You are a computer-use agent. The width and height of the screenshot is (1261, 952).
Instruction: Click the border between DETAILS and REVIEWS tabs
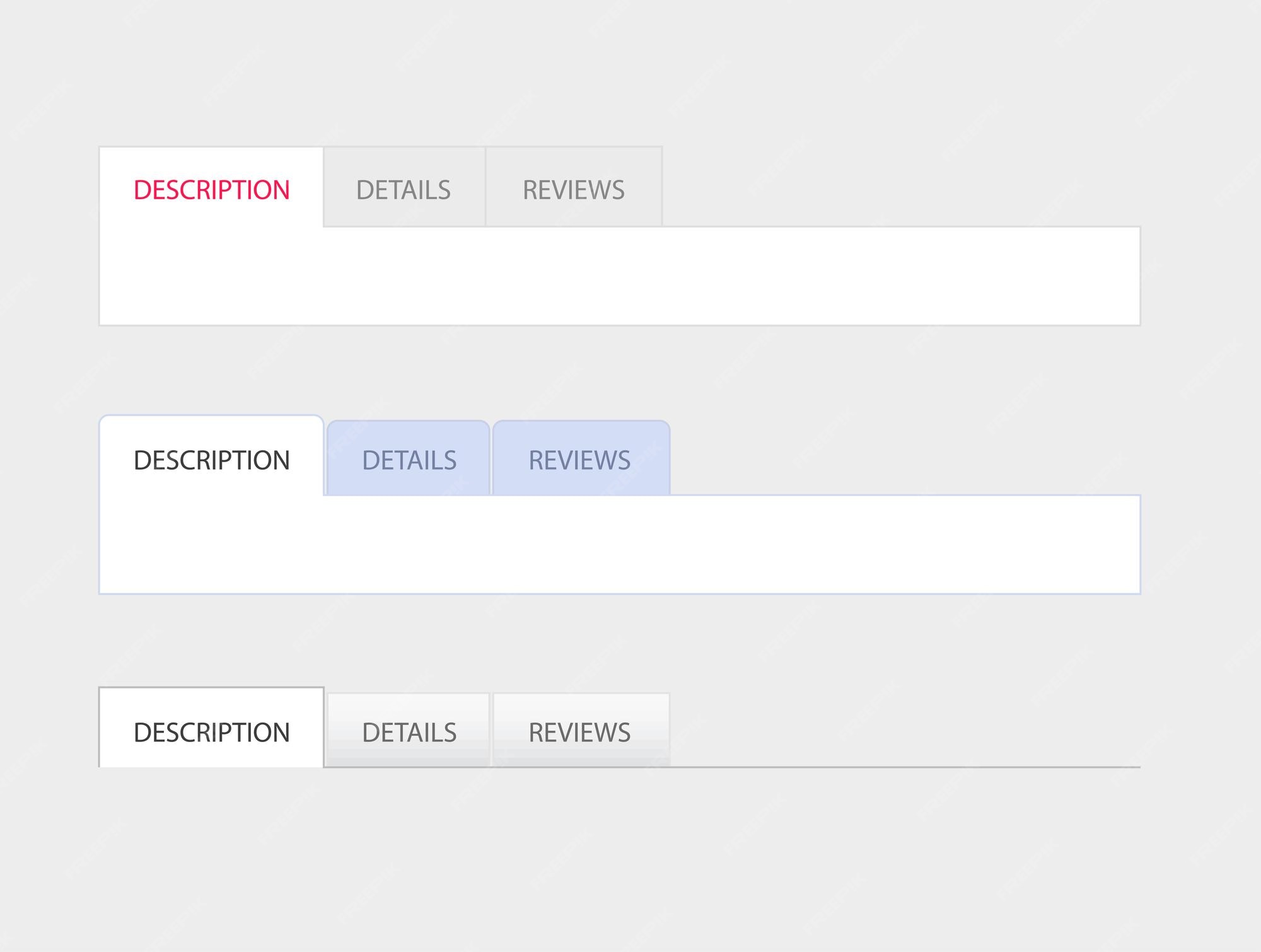click(486, 187)
